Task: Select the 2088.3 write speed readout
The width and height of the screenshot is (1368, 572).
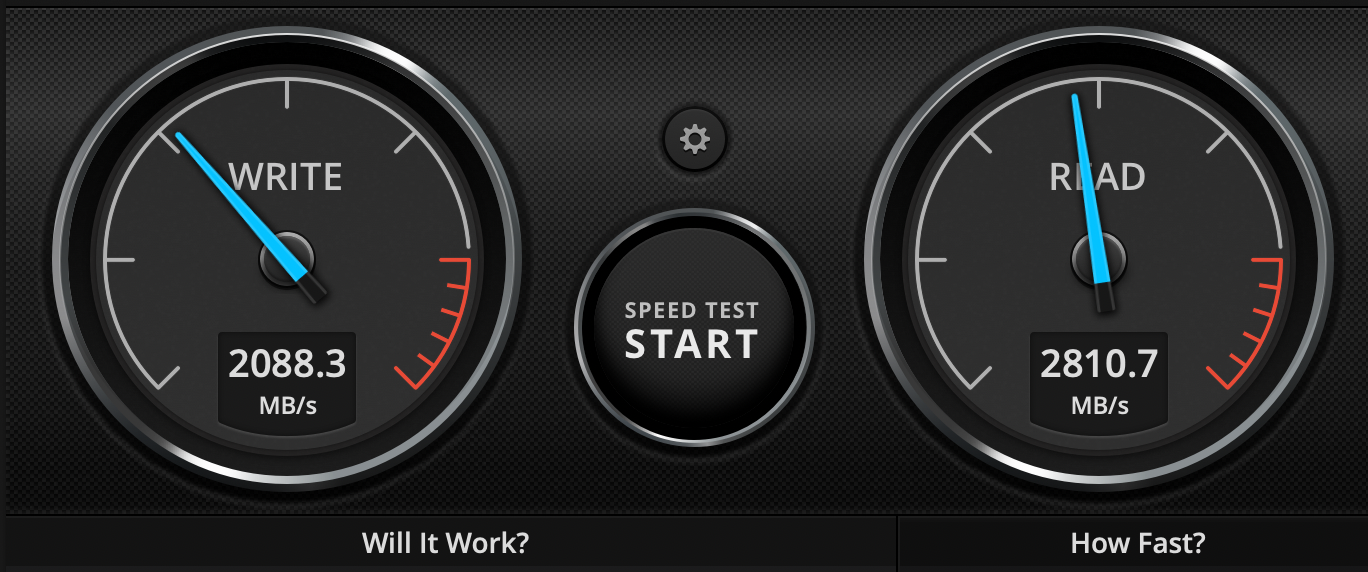Action: 287,363
